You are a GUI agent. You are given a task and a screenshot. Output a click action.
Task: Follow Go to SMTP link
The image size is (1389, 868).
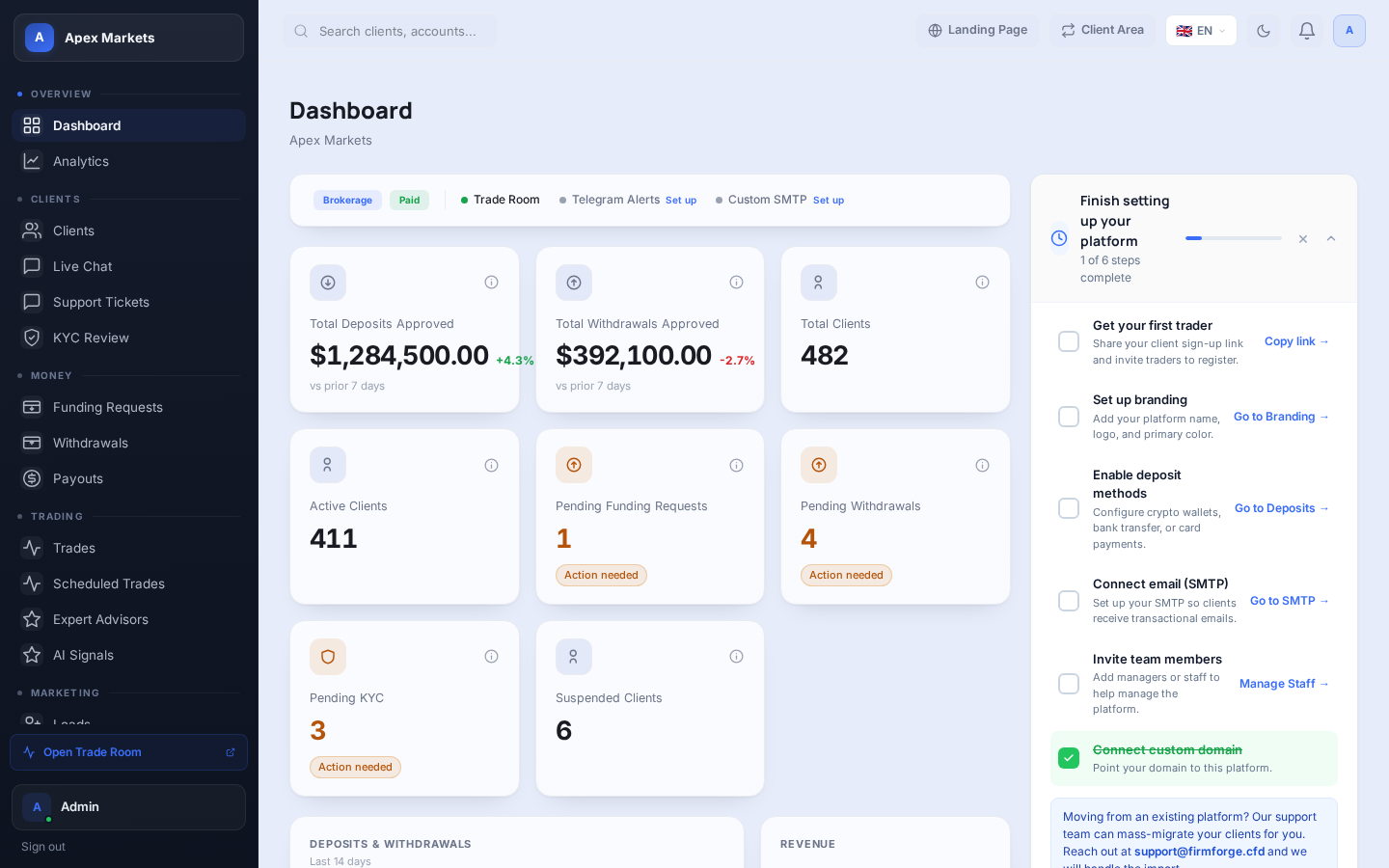click(x=1290, y=601)
